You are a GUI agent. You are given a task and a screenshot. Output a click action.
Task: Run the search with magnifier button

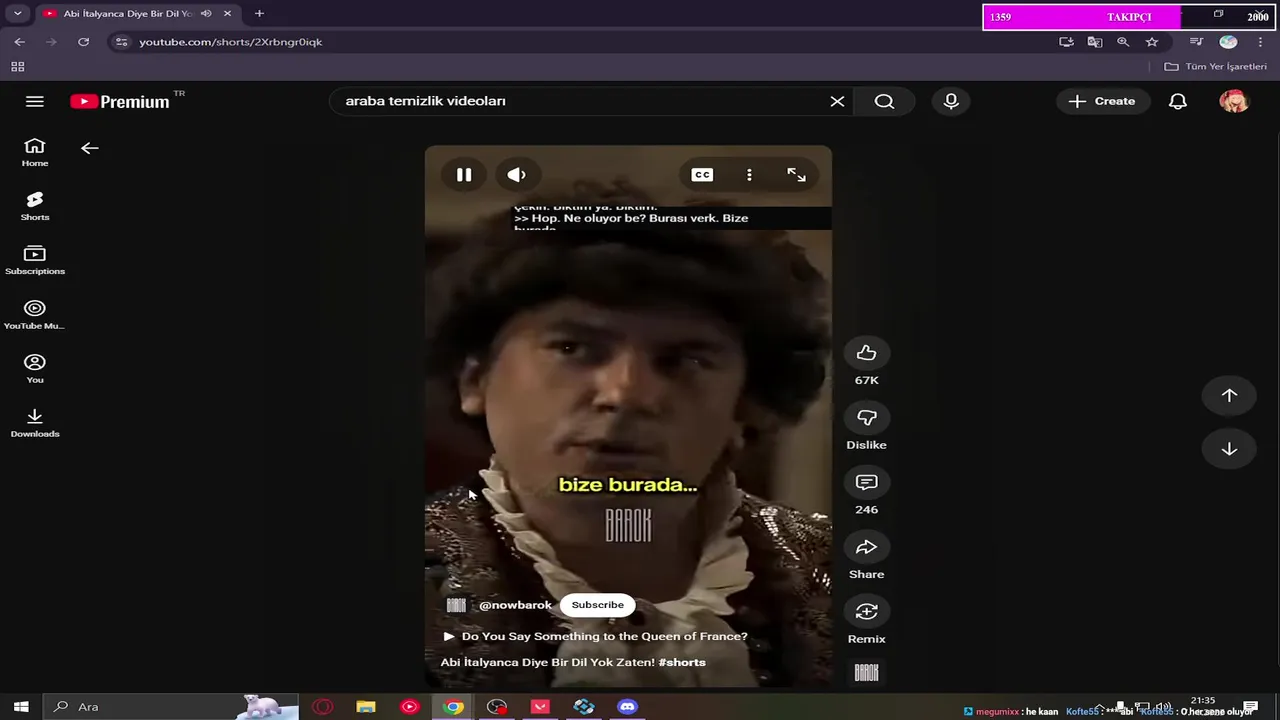884,101
